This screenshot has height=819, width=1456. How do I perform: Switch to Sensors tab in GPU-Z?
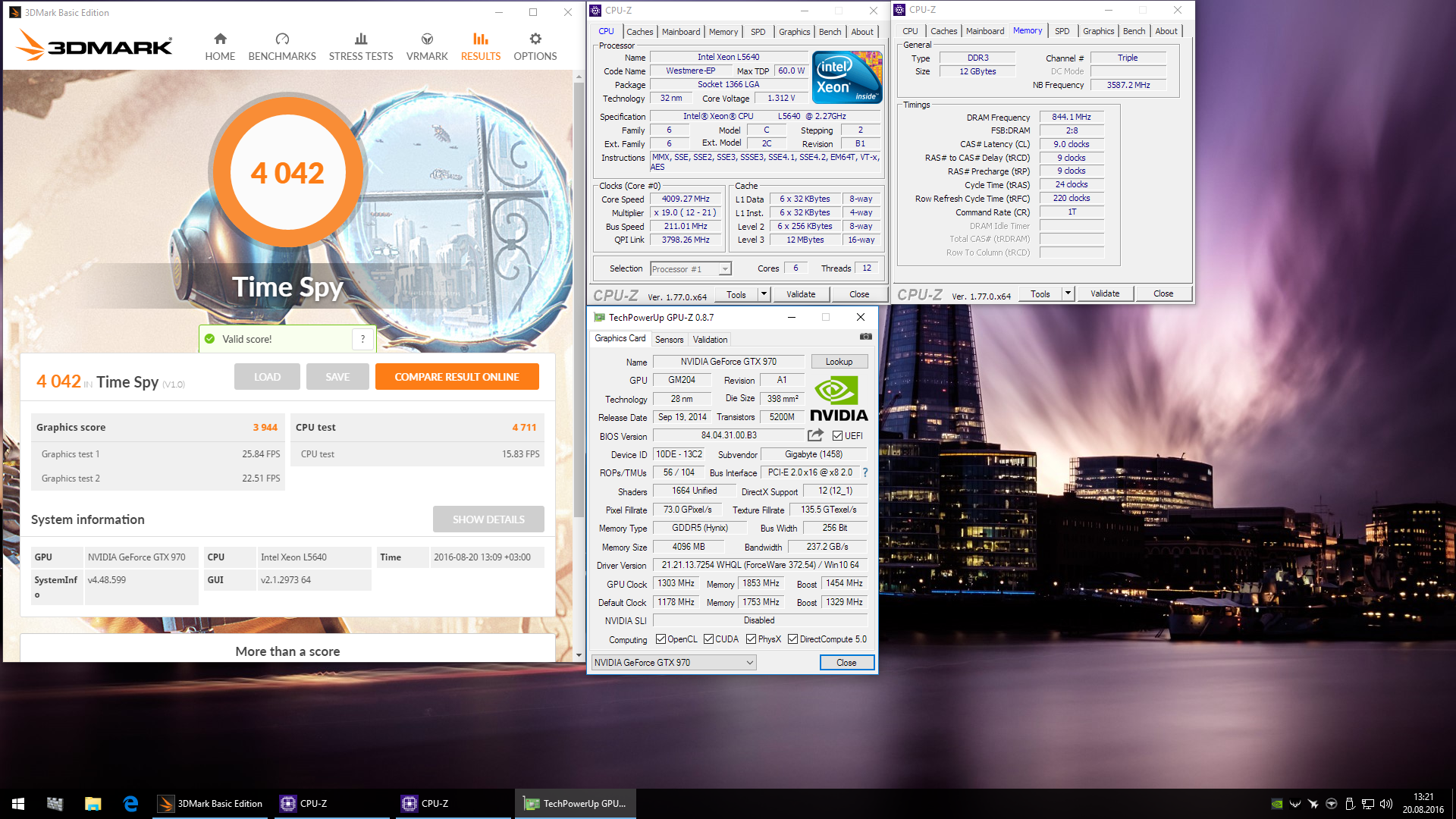669,340
